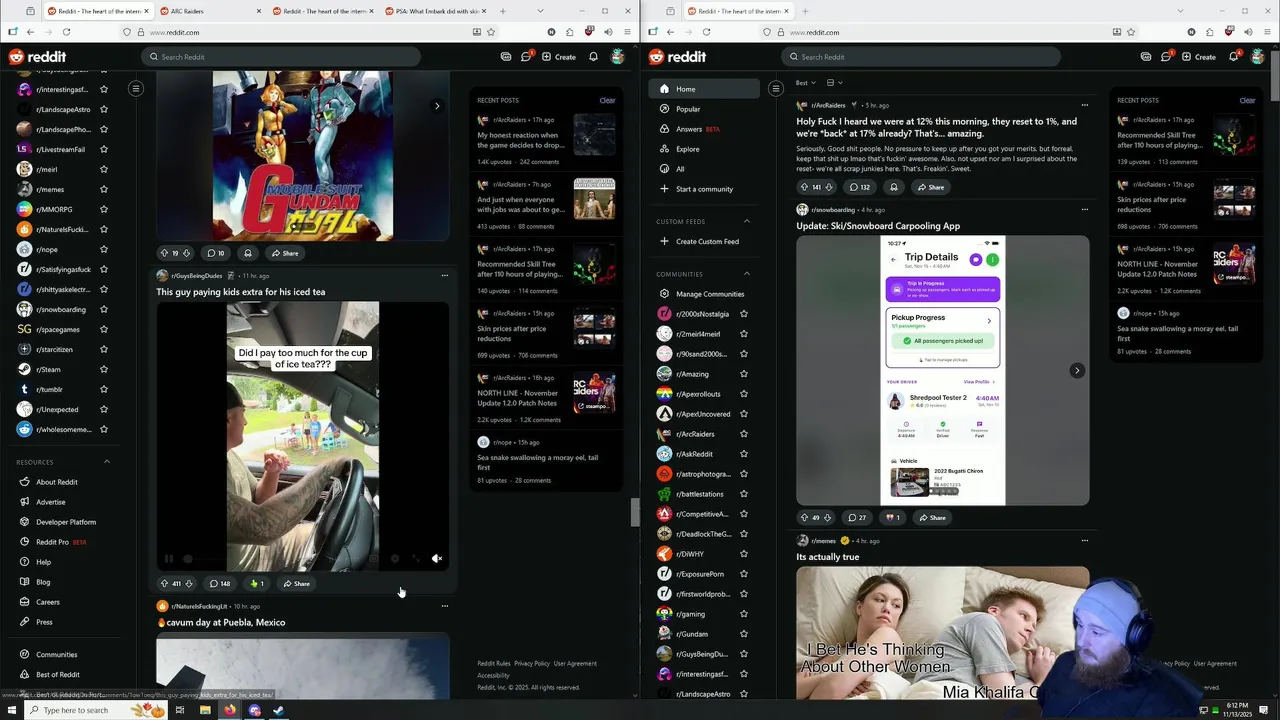Play or pause the iced tea video
Viewport: 1280px width, 720px height.
(168, 559)
